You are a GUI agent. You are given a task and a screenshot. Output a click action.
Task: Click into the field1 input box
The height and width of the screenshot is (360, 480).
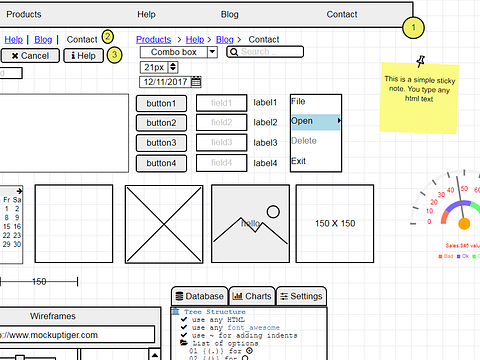(222, 103)
